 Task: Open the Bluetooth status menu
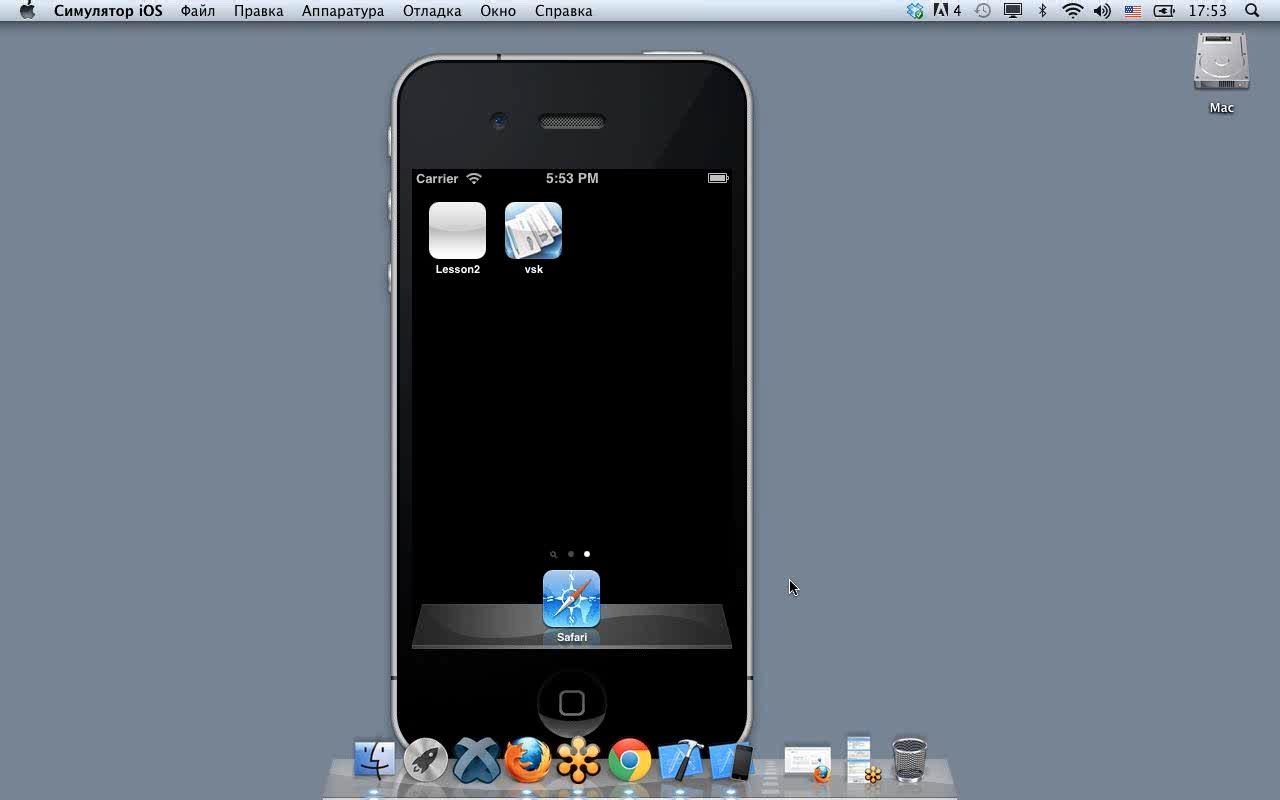1042,11
